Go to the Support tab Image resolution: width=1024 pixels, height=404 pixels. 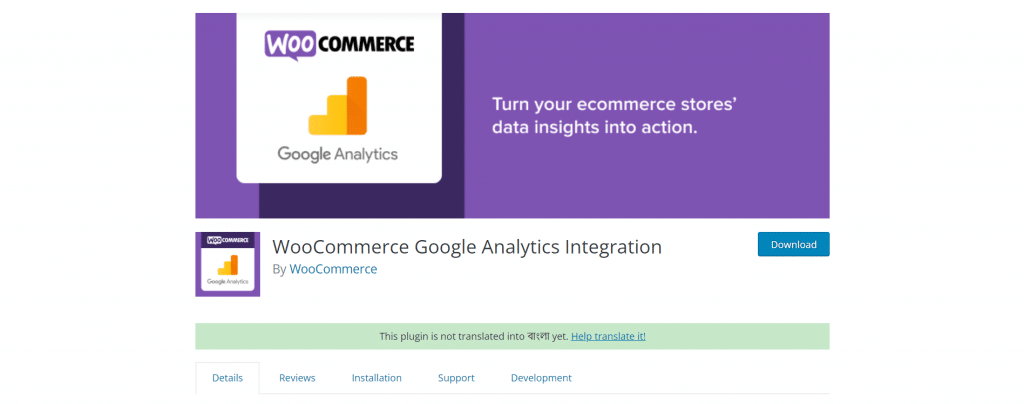coord(456,378)
